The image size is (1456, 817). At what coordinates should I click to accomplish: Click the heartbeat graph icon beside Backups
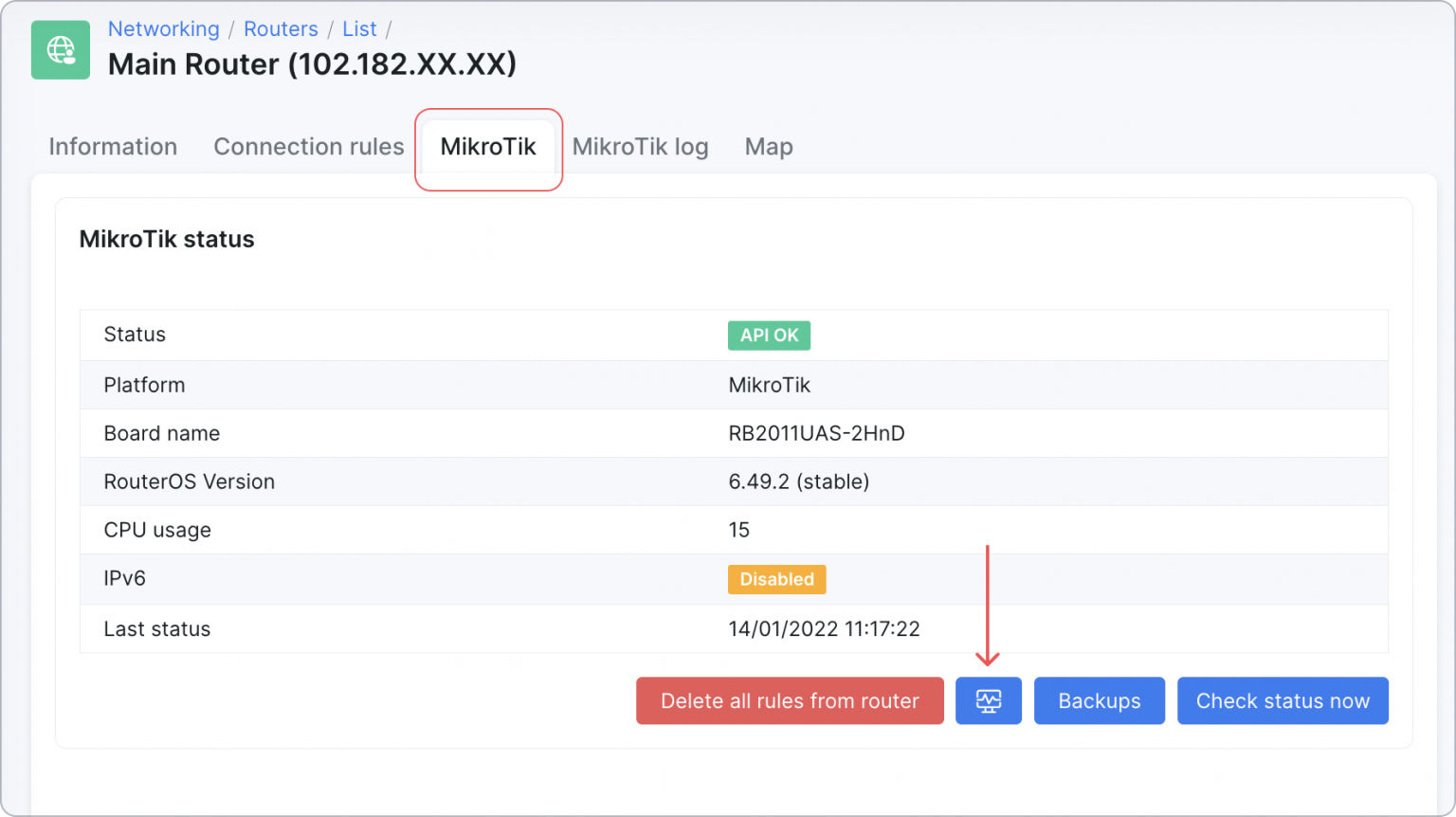(x=989, y=700)
